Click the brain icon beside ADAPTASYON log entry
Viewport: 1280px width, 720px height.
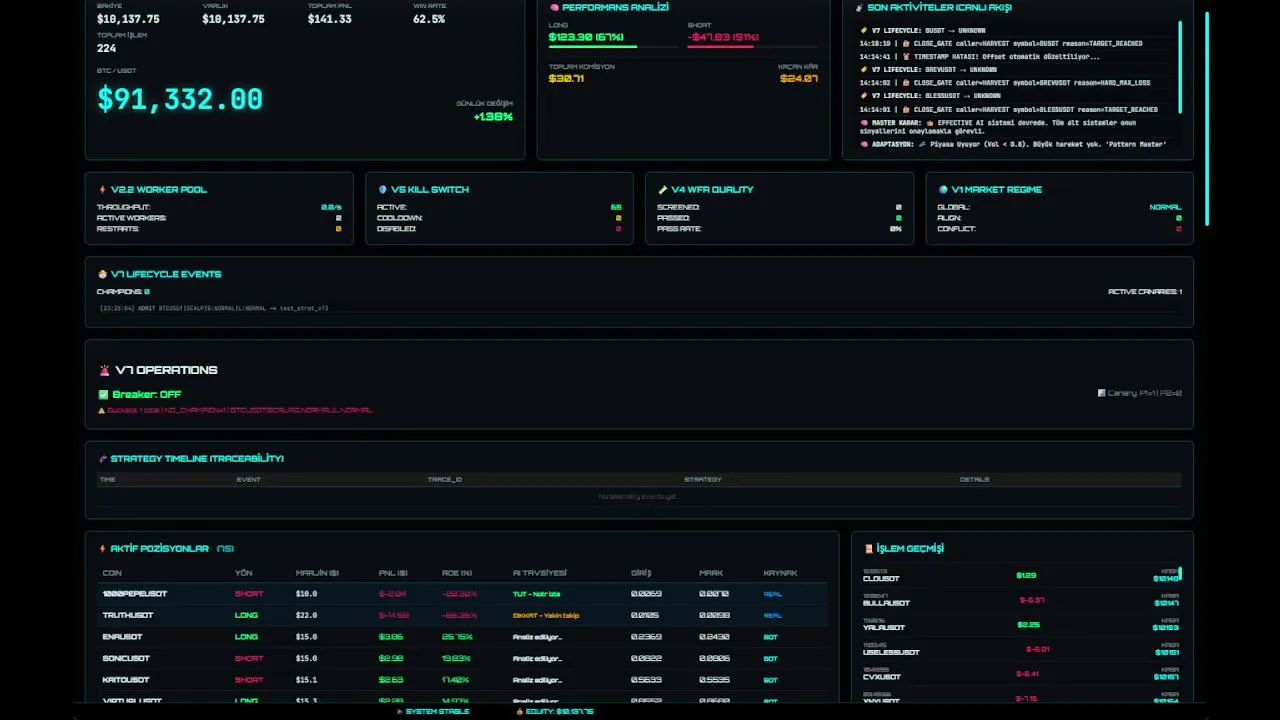(x=864, y=144)
